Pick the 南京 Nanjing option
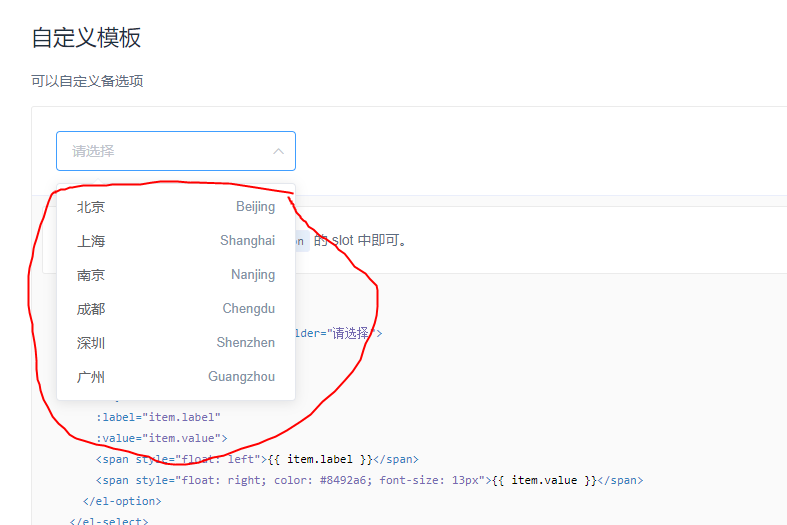Screen dimensions: 787x525 176,275
